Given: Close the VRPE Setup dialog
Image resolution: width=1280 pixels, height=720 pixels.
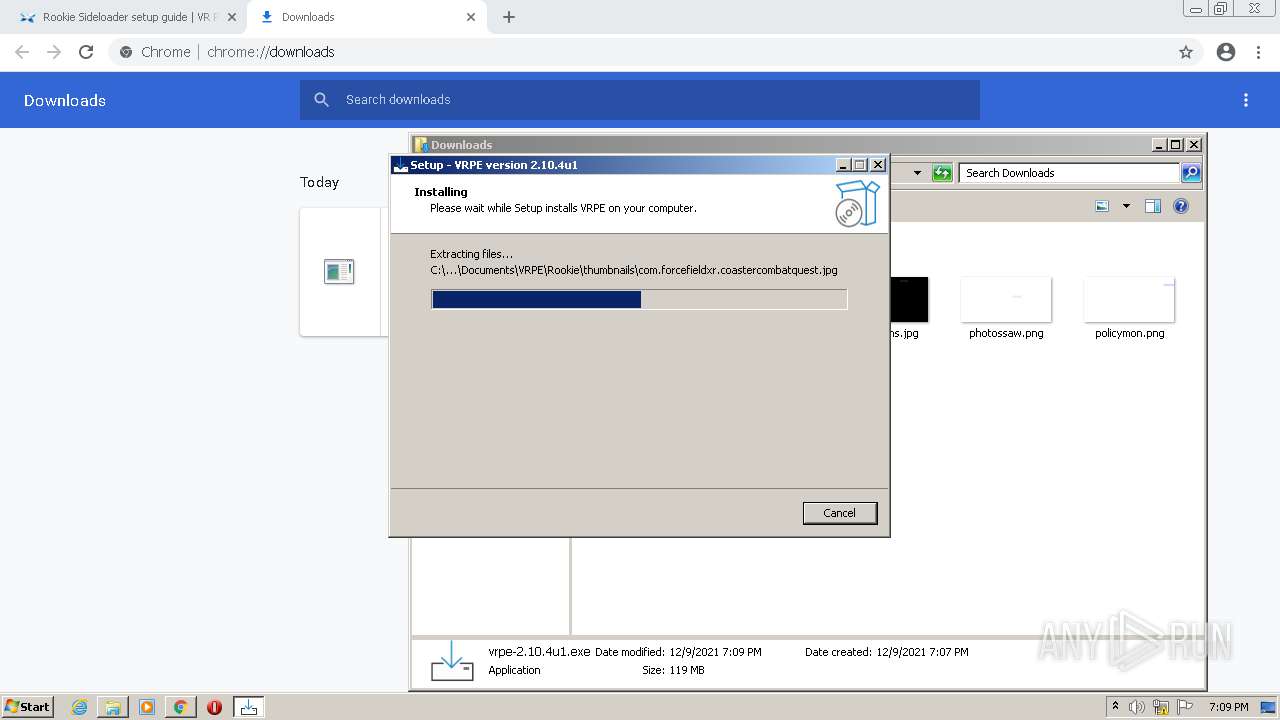Looking at the screenshot, I should (878, 165).
